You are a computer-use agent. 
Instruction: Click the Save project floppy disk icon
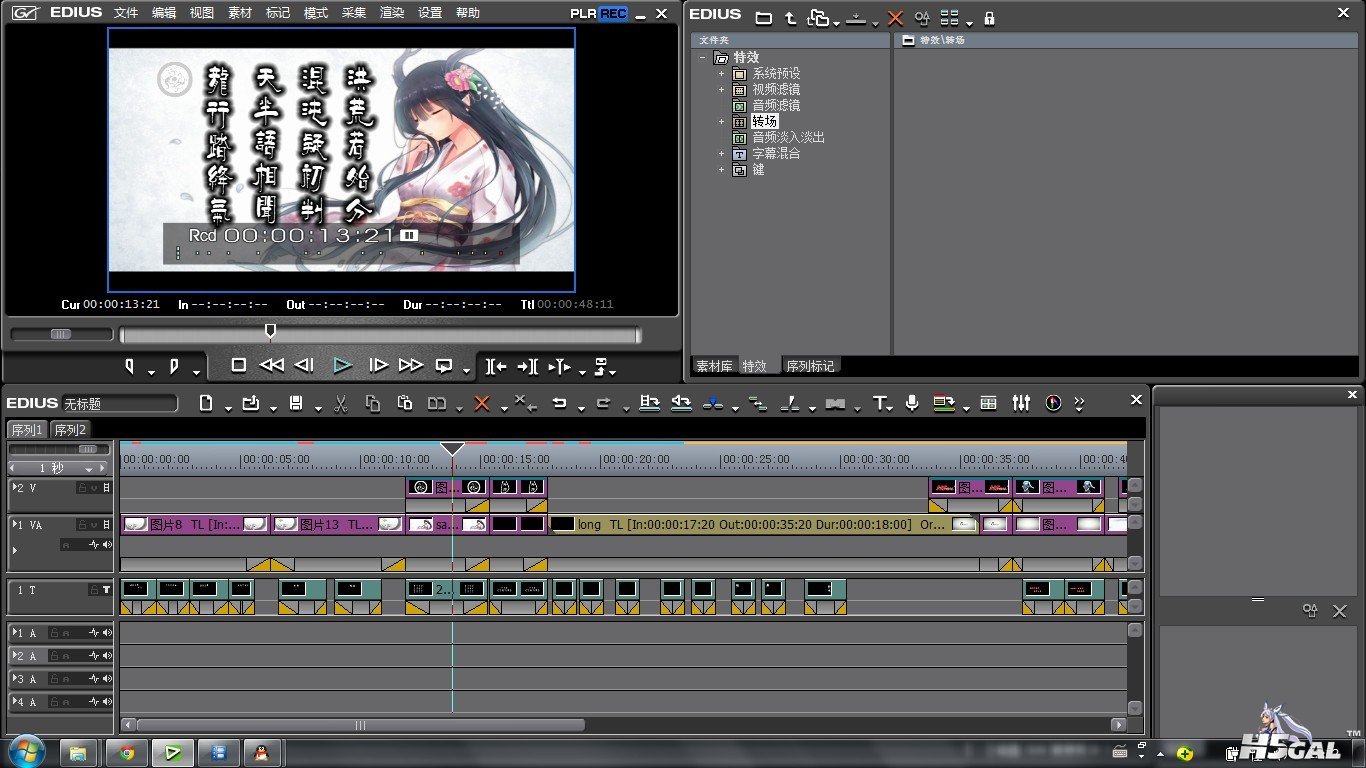click(295, 403)
